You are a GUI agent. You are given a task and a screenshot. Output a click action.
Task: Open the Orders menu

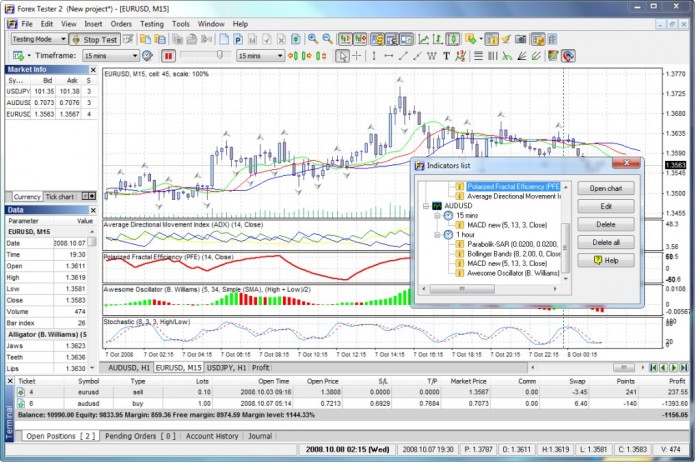[121, 23]
